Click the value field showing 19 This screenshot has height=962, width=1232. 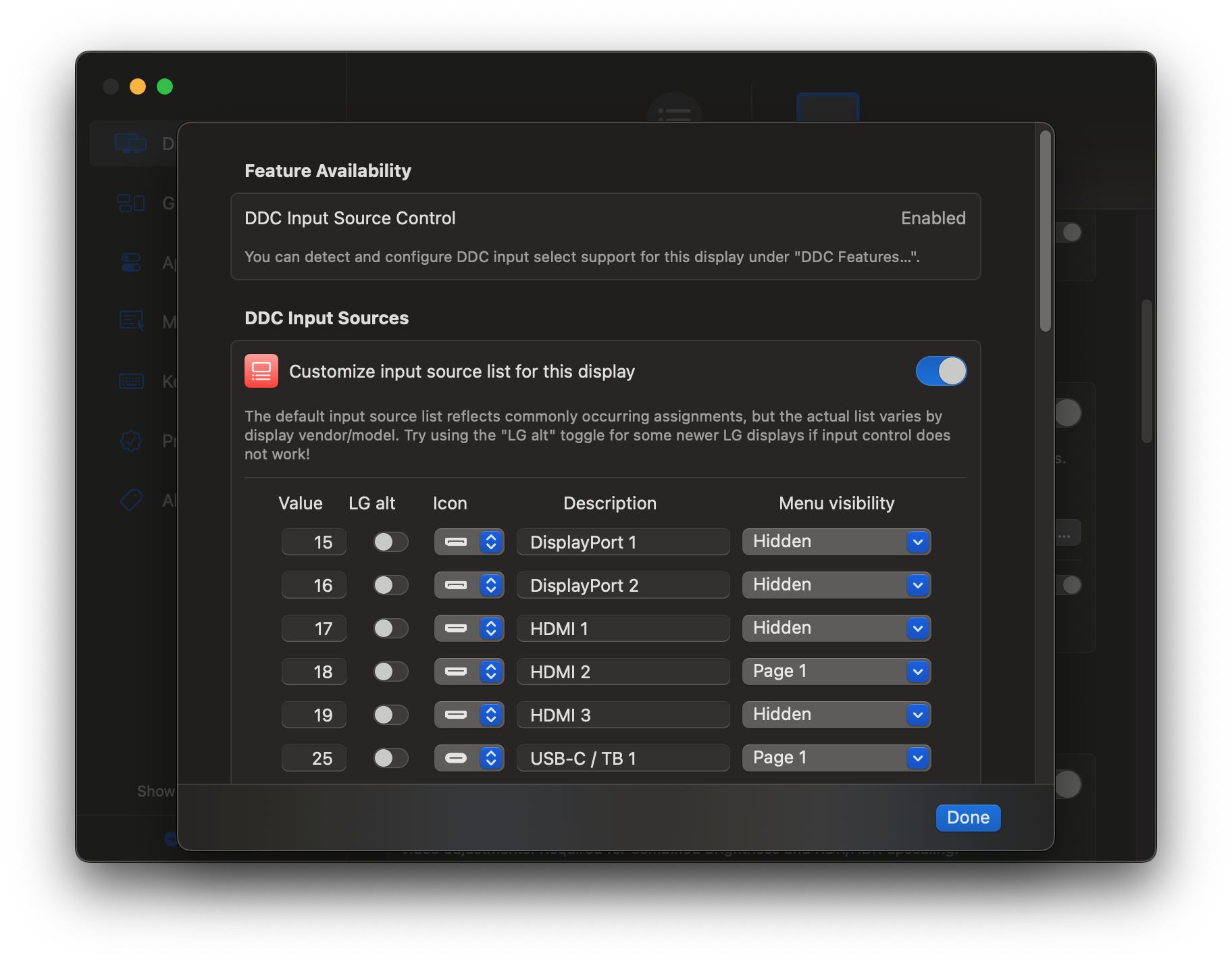(314, 715)
